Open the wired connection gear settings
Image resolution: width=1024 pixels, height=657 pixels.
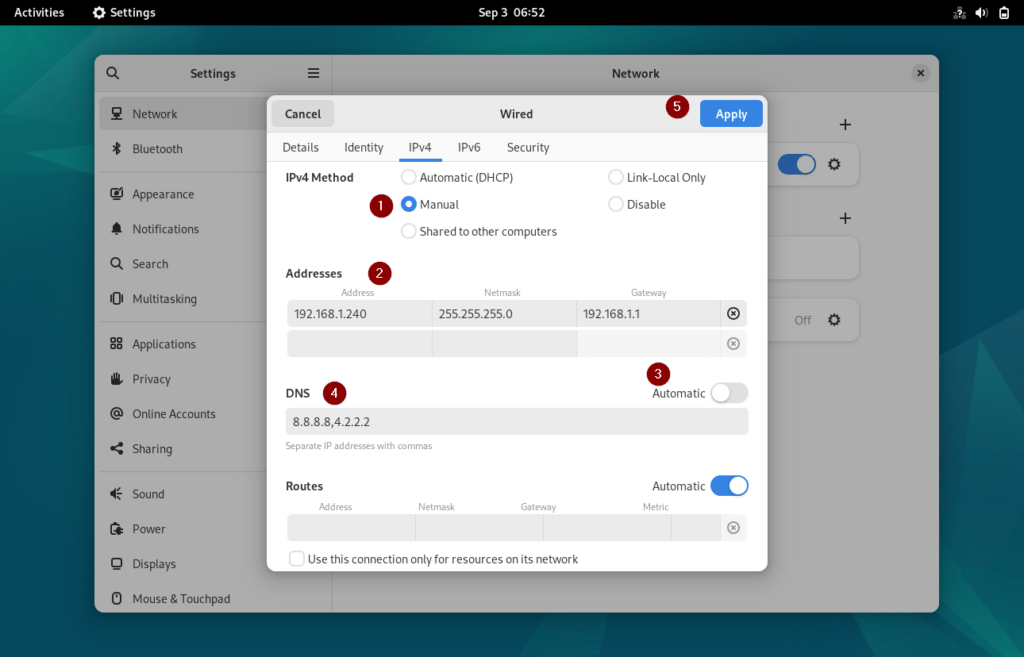[x=836, y=163]
